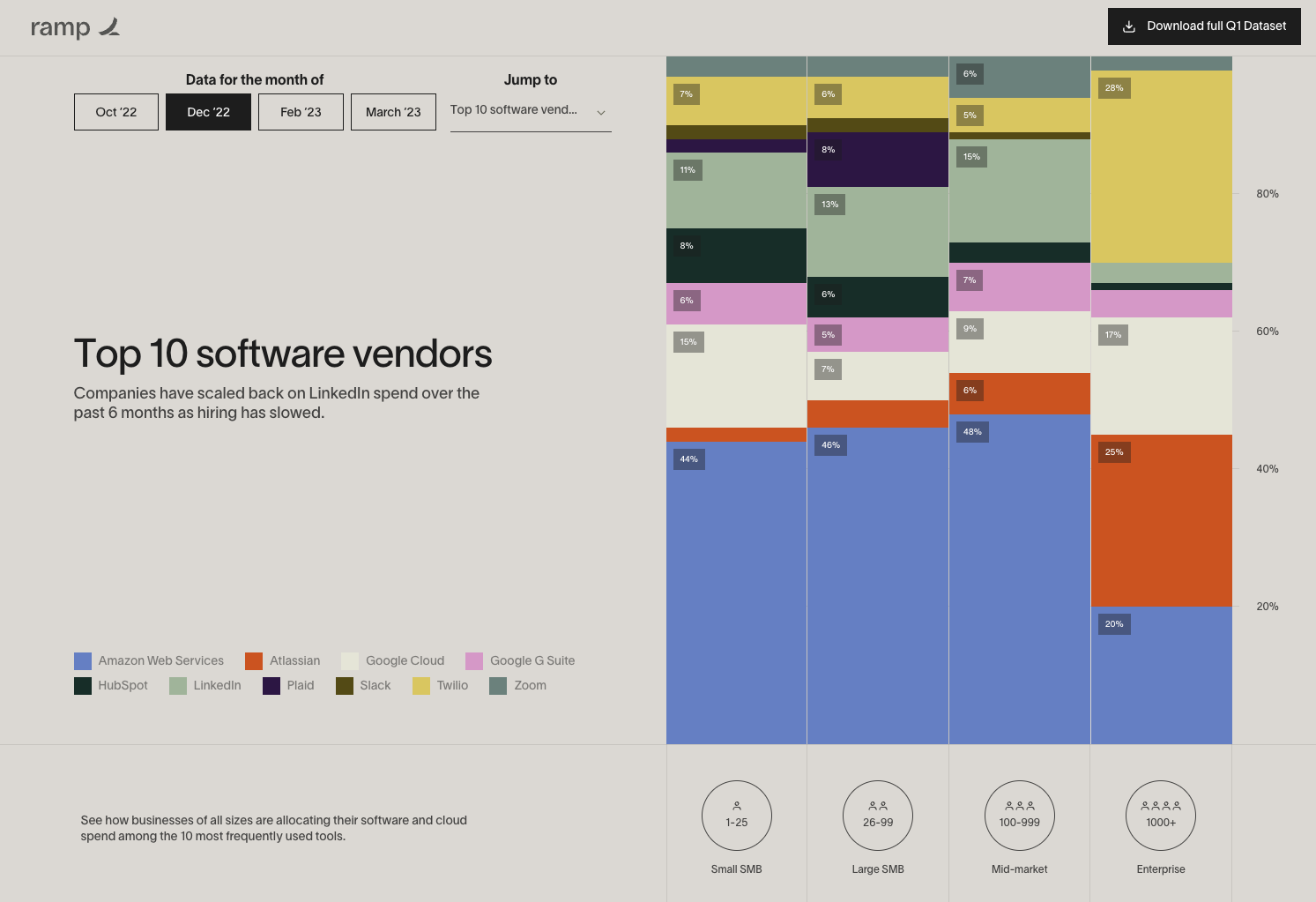Click the Google G Suite legend swatch
Image resolution: width=1316 pixels, height=902 pixels.
click(x=474, y=661)
